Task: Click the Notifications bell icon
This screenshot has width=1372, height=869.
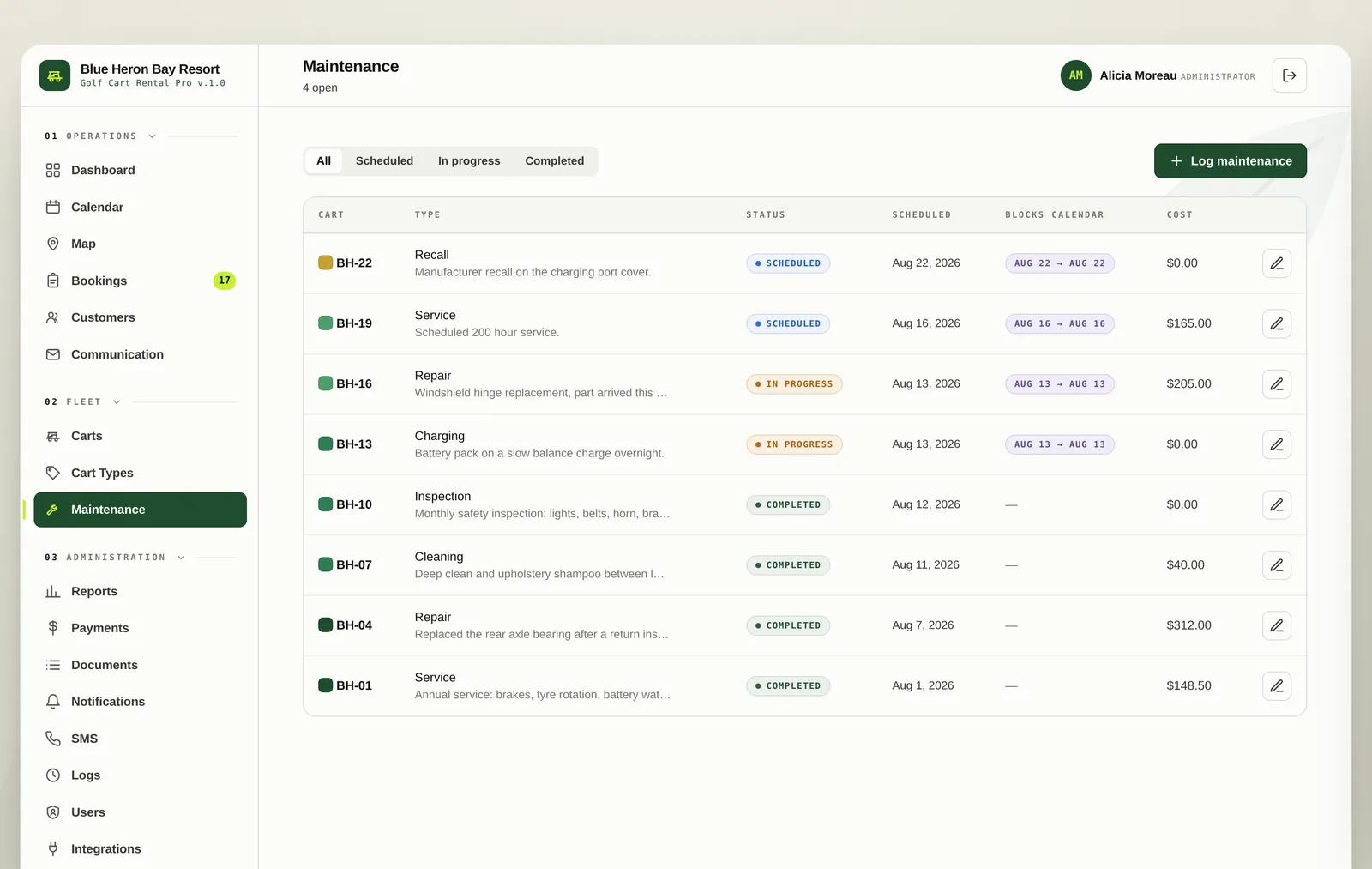Action: click(53, 703)
